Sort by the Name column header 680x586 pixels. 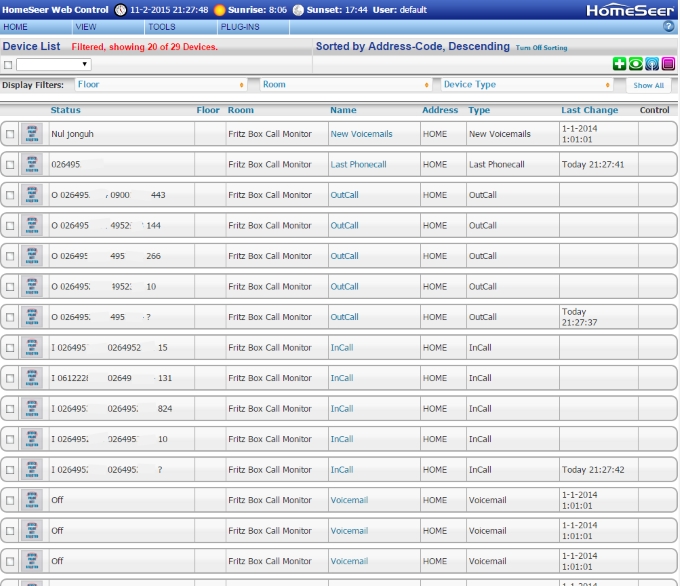[343, 110]
